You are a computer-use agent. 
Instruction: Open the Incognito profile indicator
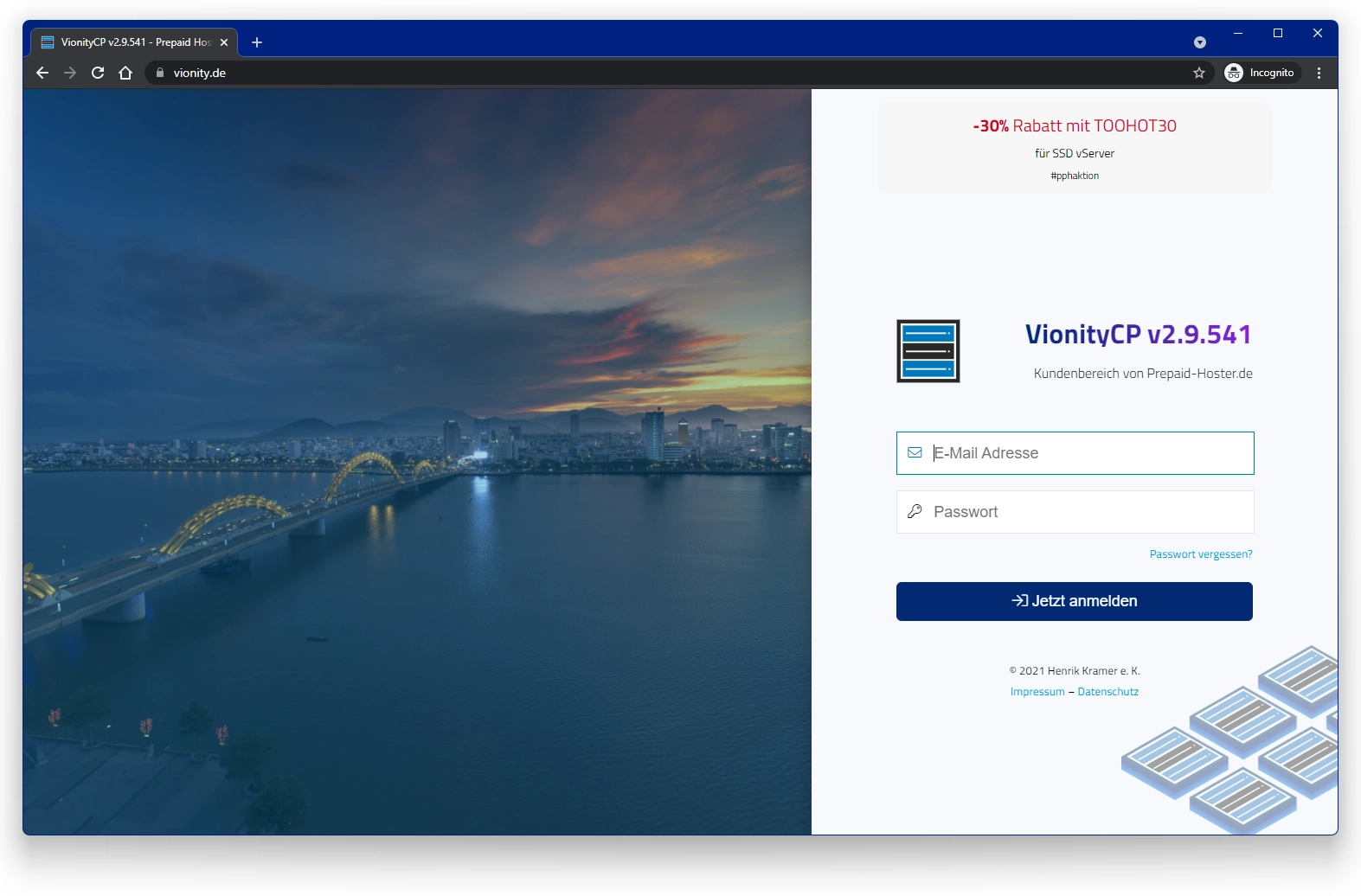point(1262,73)
